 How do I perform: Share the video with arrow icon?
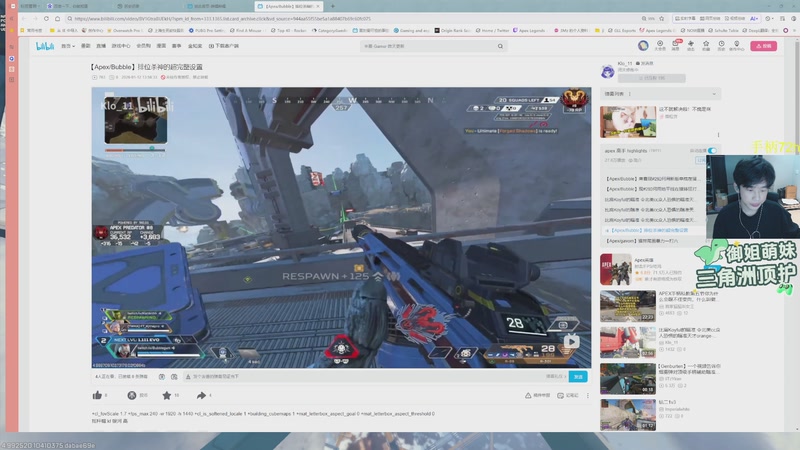pos(201,395)
